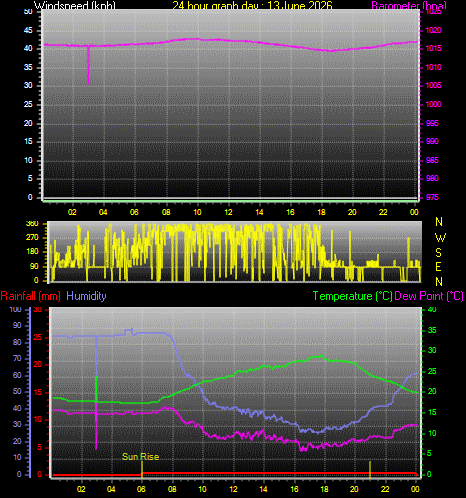This screenshot has width=466, height=498.
Task: Click the 24 hour graph date title
Action: (x=252, y=6)
